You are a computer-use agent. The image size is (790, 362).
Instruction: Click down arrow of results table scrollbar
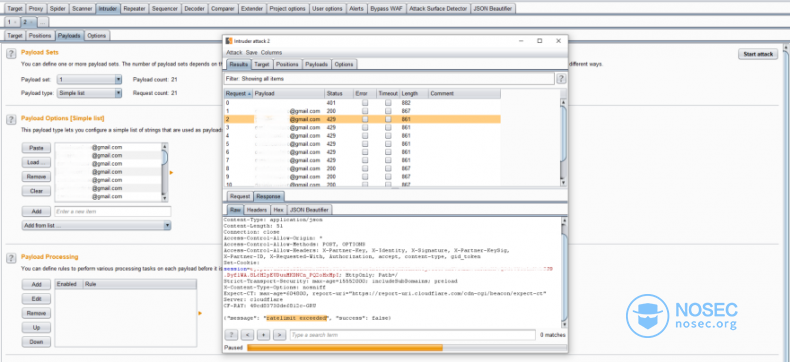click(563, 183)
